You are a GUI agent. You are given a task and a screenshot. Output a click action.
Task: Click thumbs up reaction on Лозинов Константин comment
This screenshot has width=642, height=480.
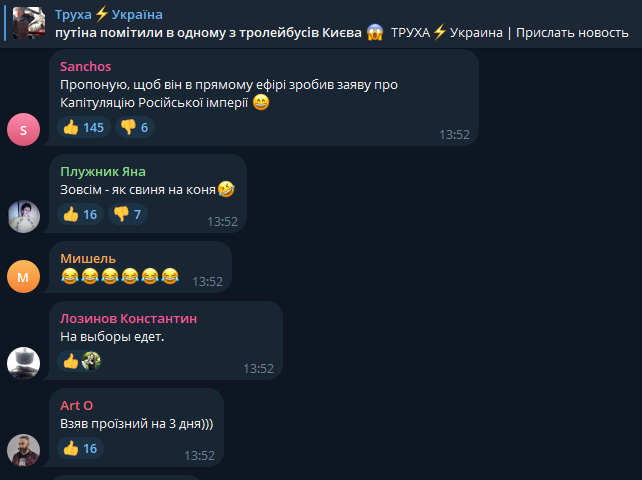[80, 361]
